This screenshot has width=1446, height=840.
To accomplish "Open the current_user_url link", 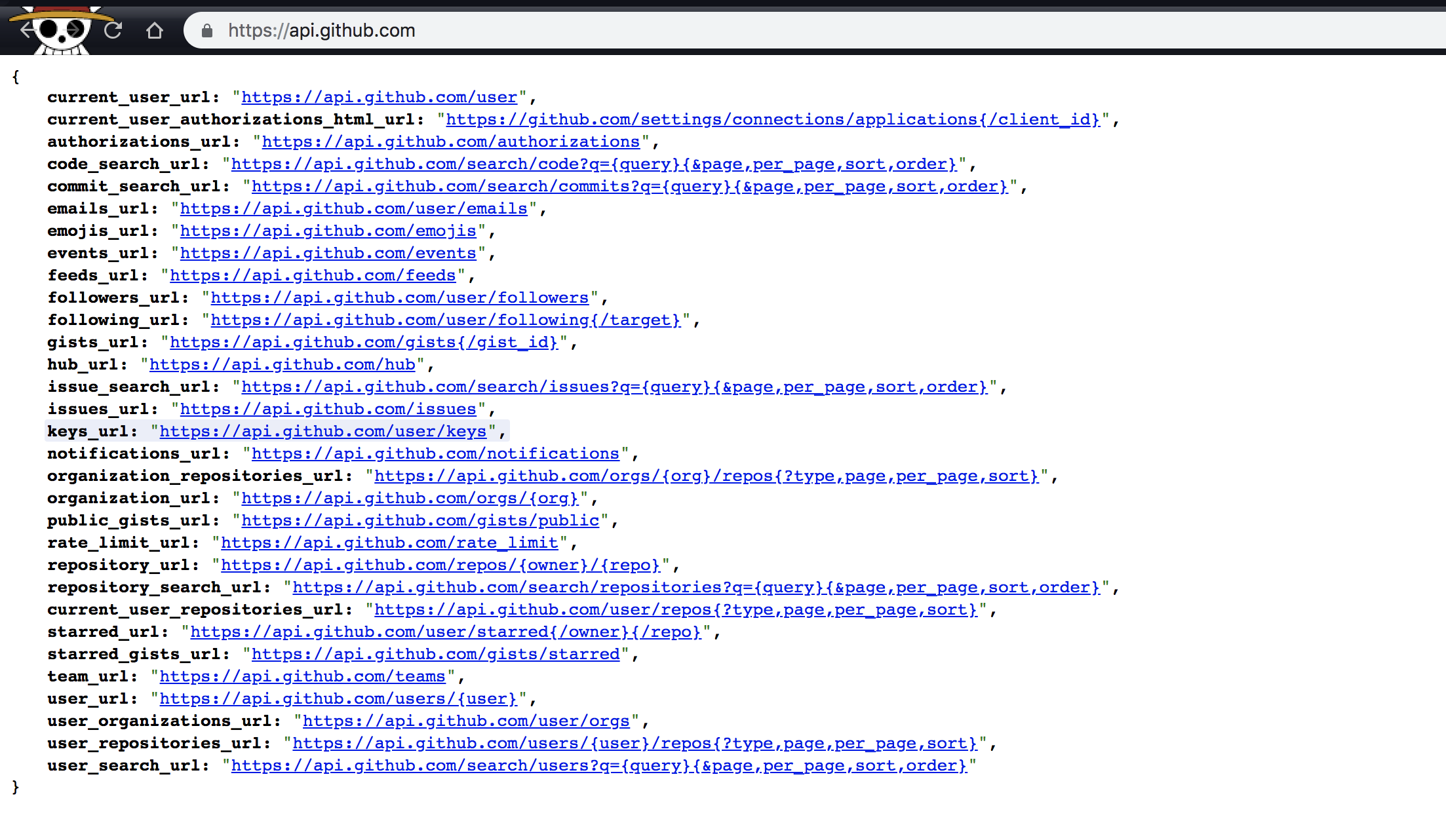I will coord(379,96).
